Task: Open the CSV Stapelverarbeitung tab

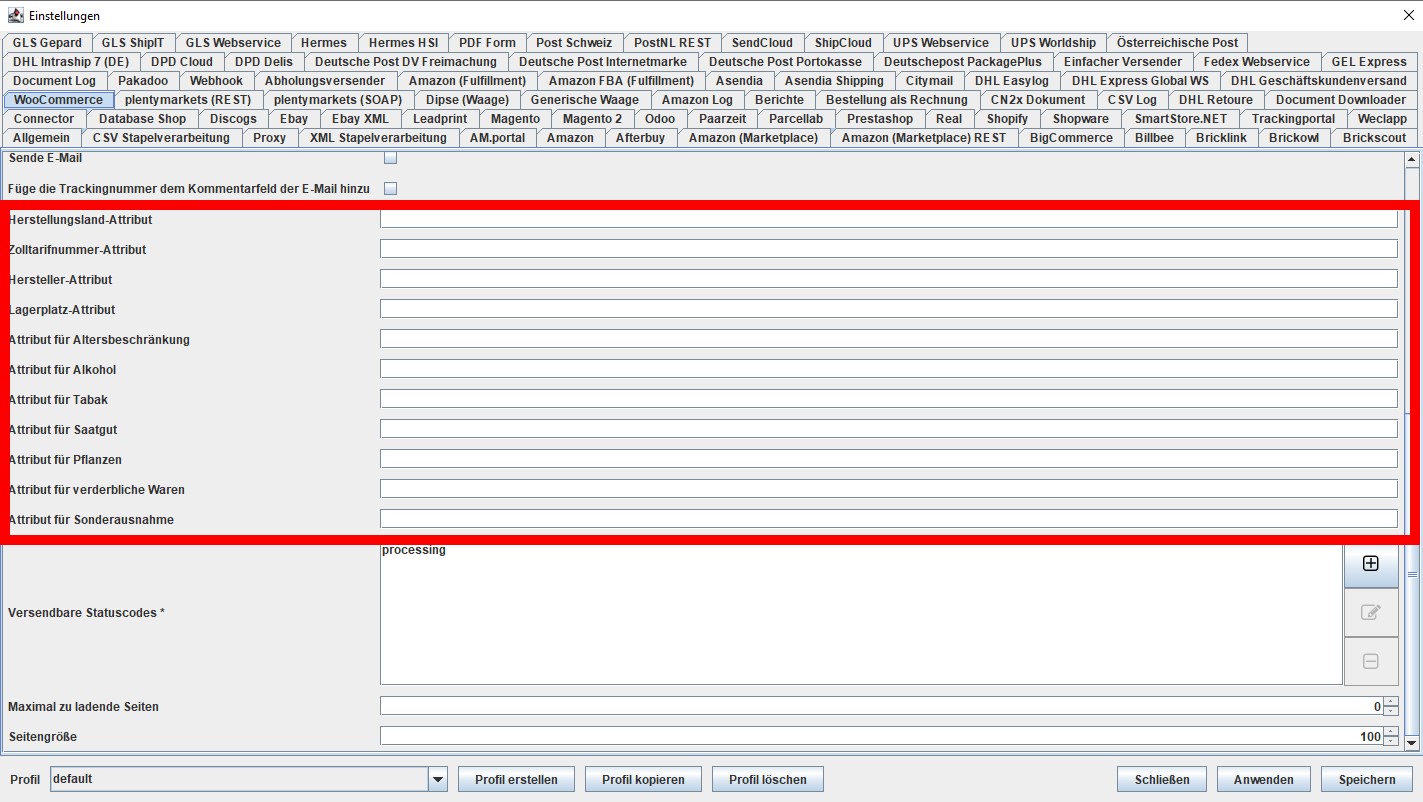Action: coord(161,138)
